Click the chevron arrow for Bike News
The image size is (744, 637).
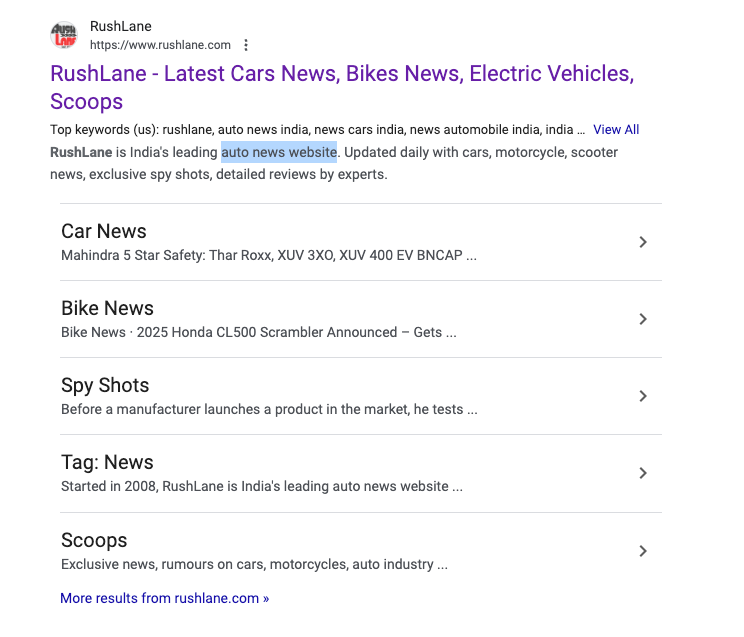(643, 319)
